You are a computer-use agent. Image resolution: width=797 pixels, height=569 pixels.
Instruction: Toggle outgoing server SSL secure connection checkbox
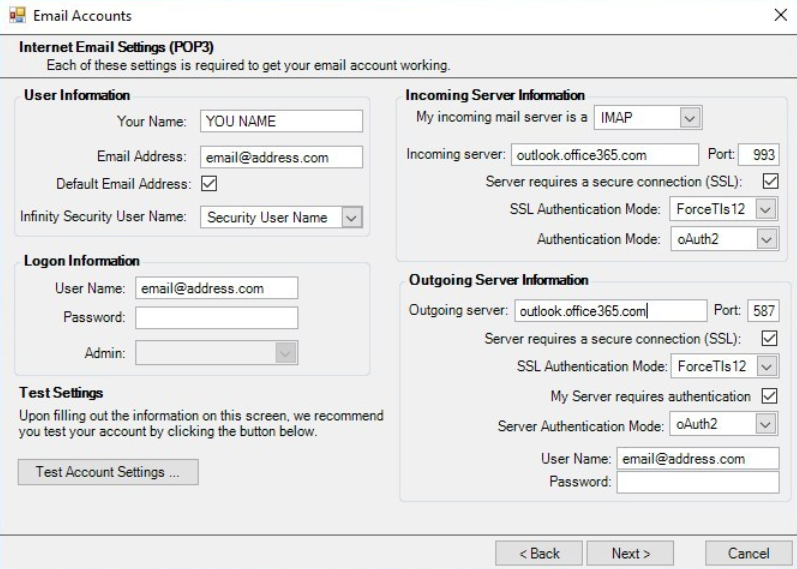(x=770, y=339)
